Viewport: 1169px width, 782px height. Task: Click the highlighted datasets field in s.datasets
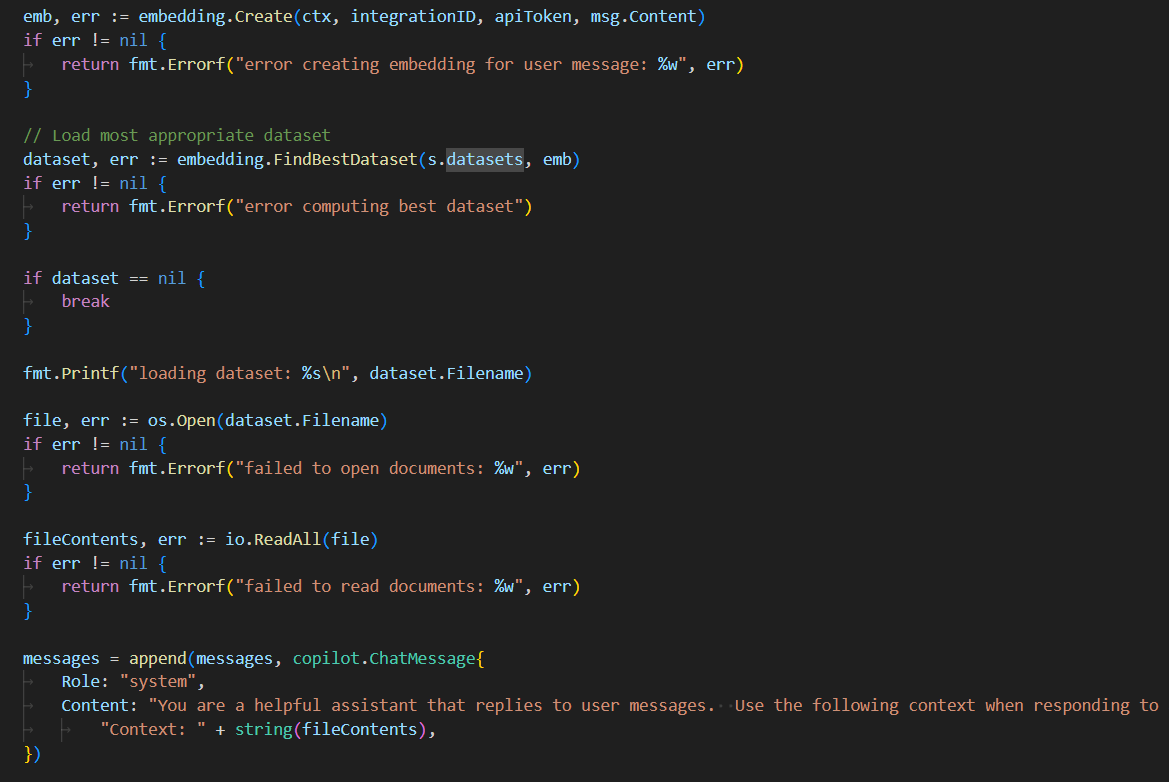point(485,160)
